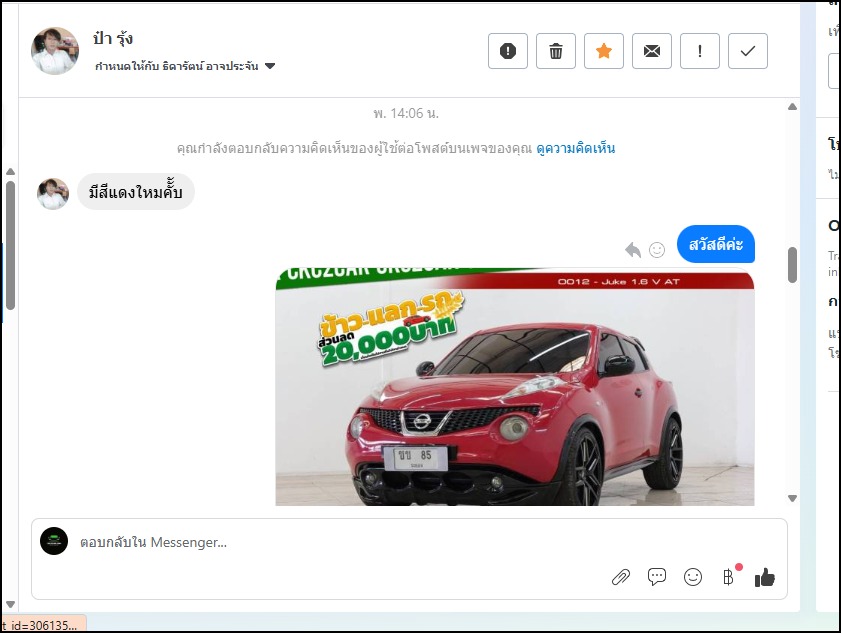Click the chat scrollbar thumb
Screen dimensions: 841x633
(x=792, y=265)
